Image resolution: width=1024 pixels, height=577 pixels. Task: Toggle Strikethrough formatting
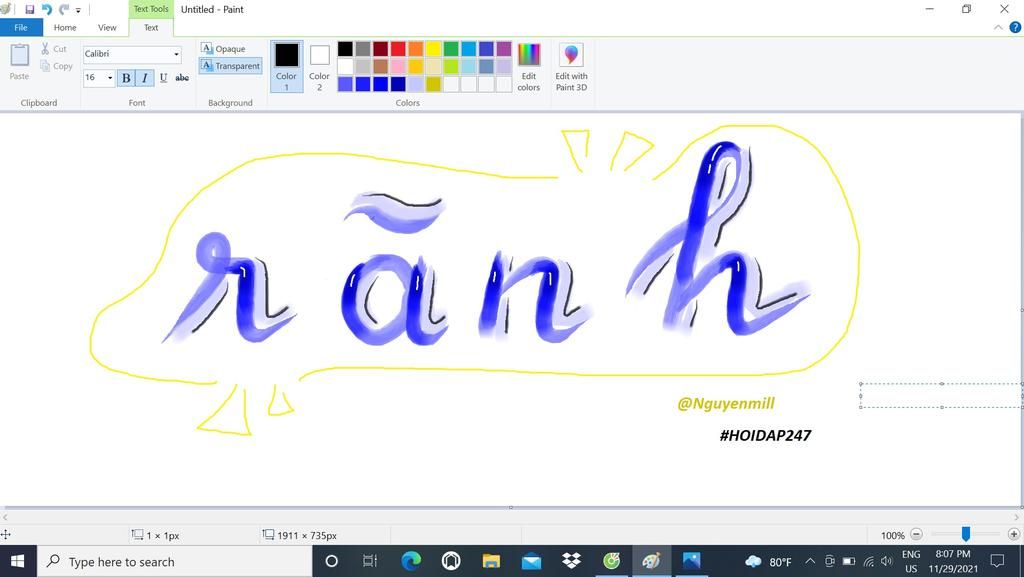[182, 78]
